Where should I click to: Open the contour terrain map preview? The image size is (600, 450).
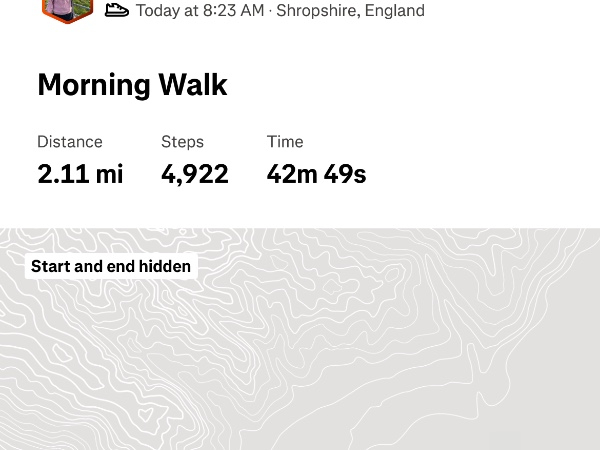point(300,340)
